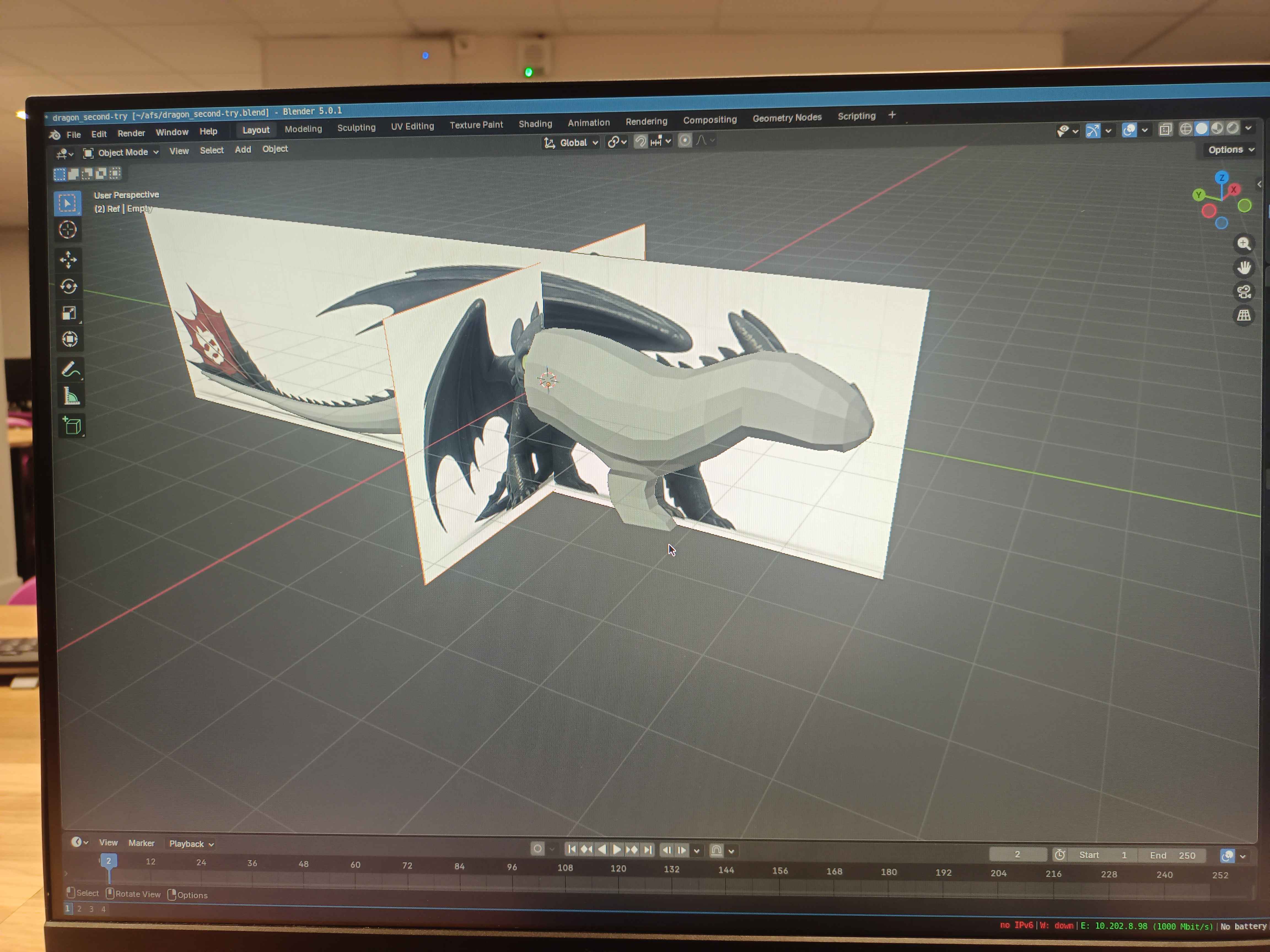Toggle show overlays button
This screenshot has height=952, width=1270.
(1129, 130)
